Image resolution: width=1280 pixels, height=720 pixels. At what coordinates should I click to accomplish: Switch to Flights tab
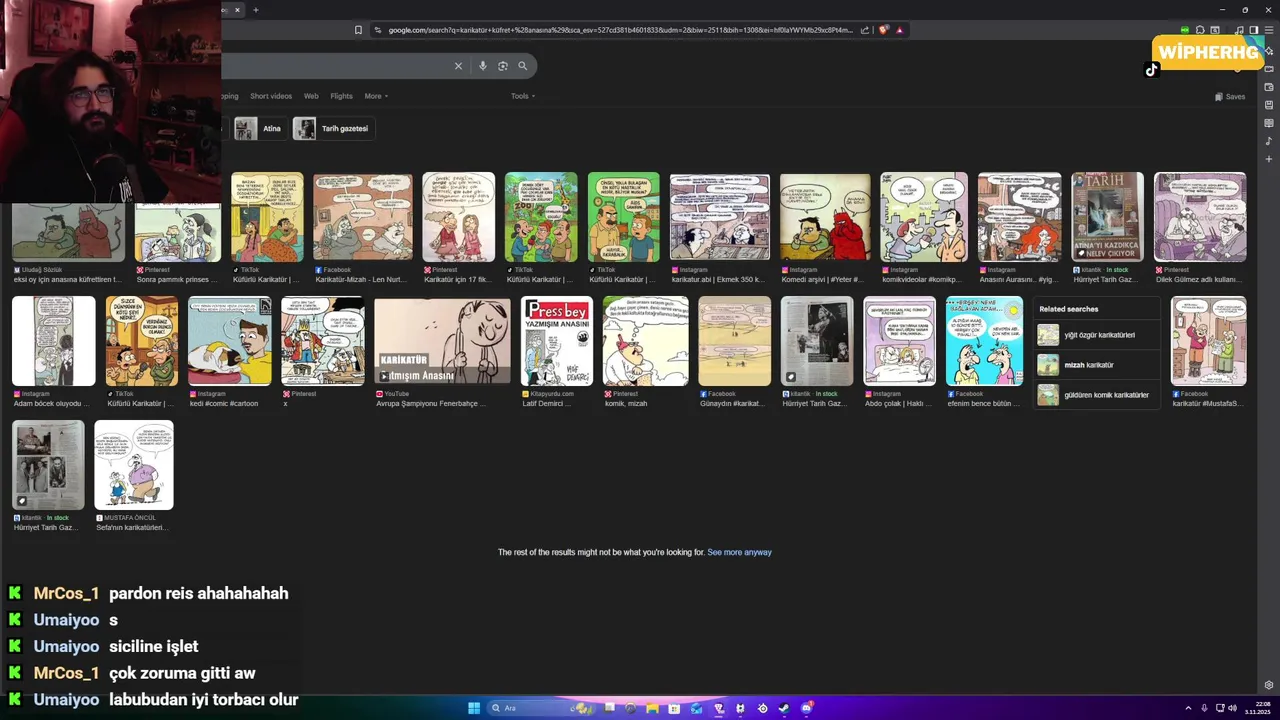341,96
